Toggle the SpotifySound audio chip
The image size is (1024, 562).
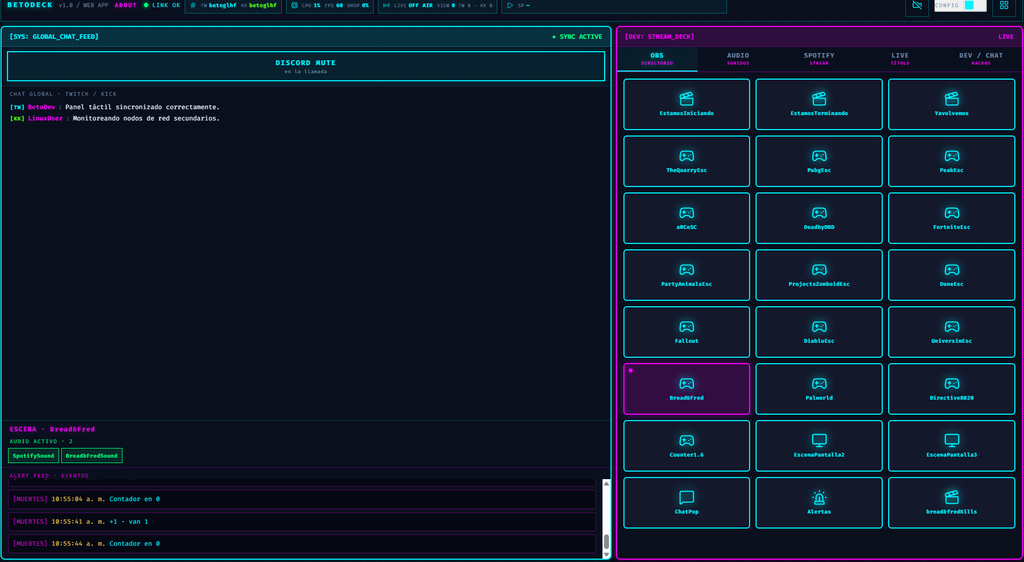tap(33, 456)
